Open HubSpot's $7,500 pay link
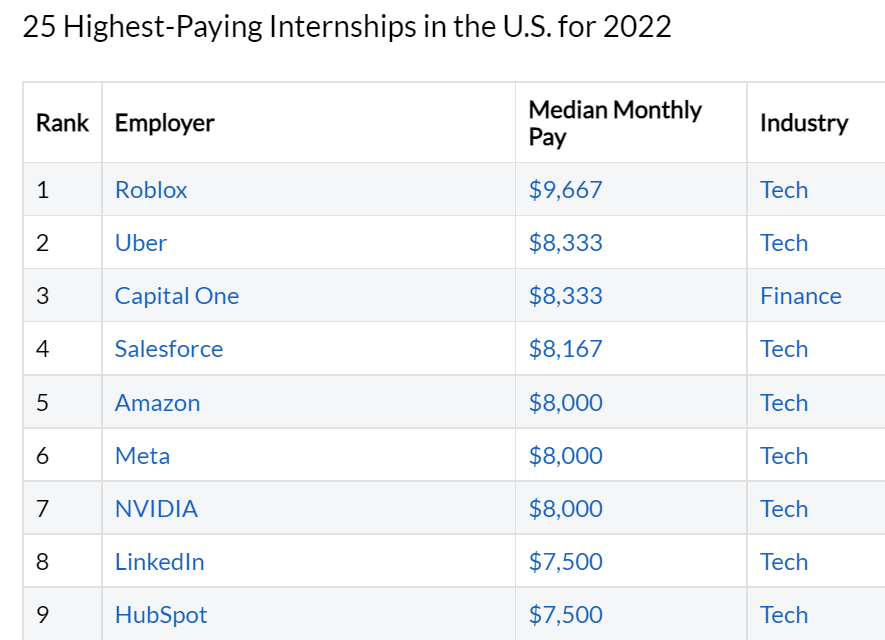This screenshot has height=640, width=885. click(x=565, y=615)
